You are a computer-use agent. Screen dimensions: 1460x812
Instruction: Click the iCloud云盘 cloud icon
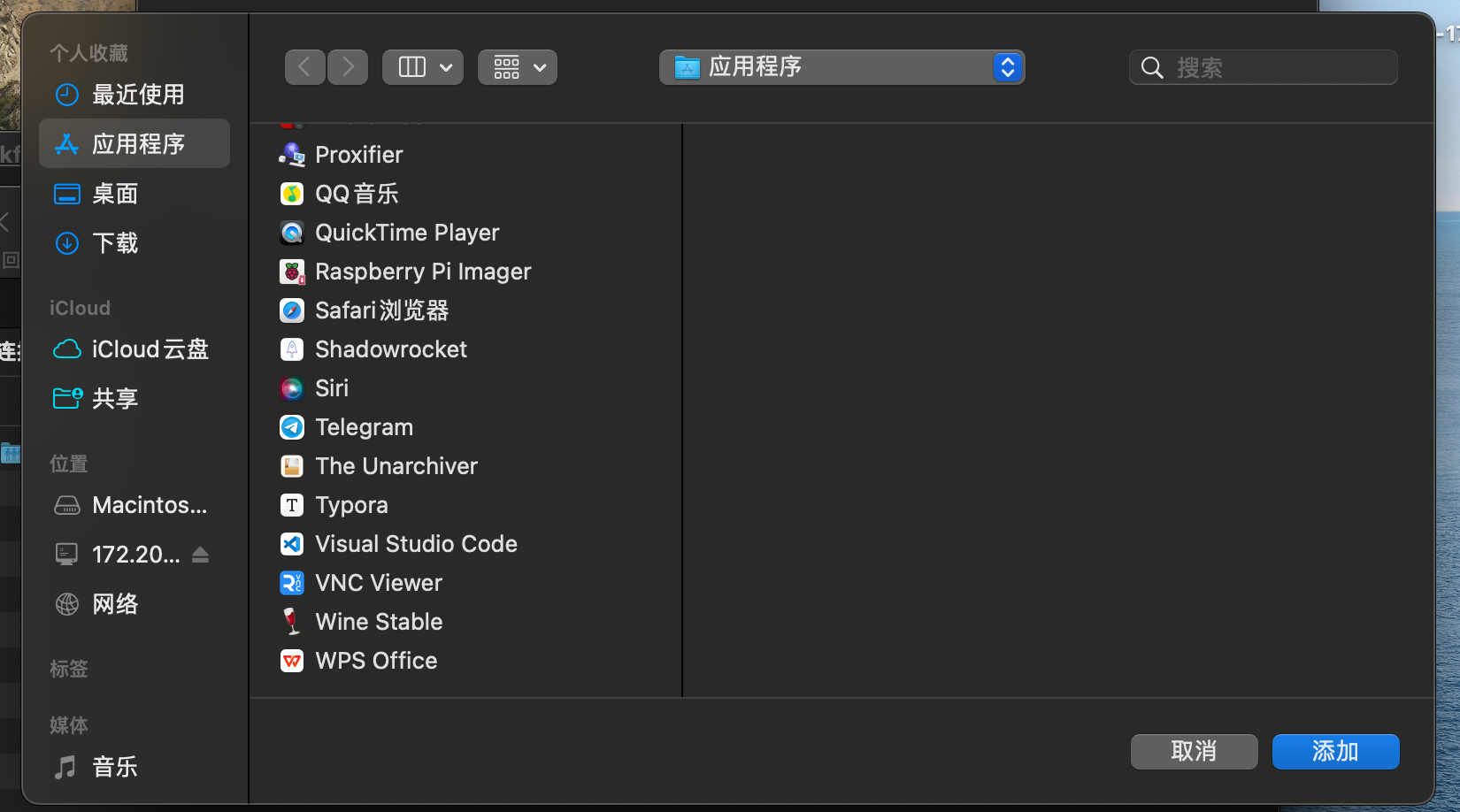click(67, 349)
